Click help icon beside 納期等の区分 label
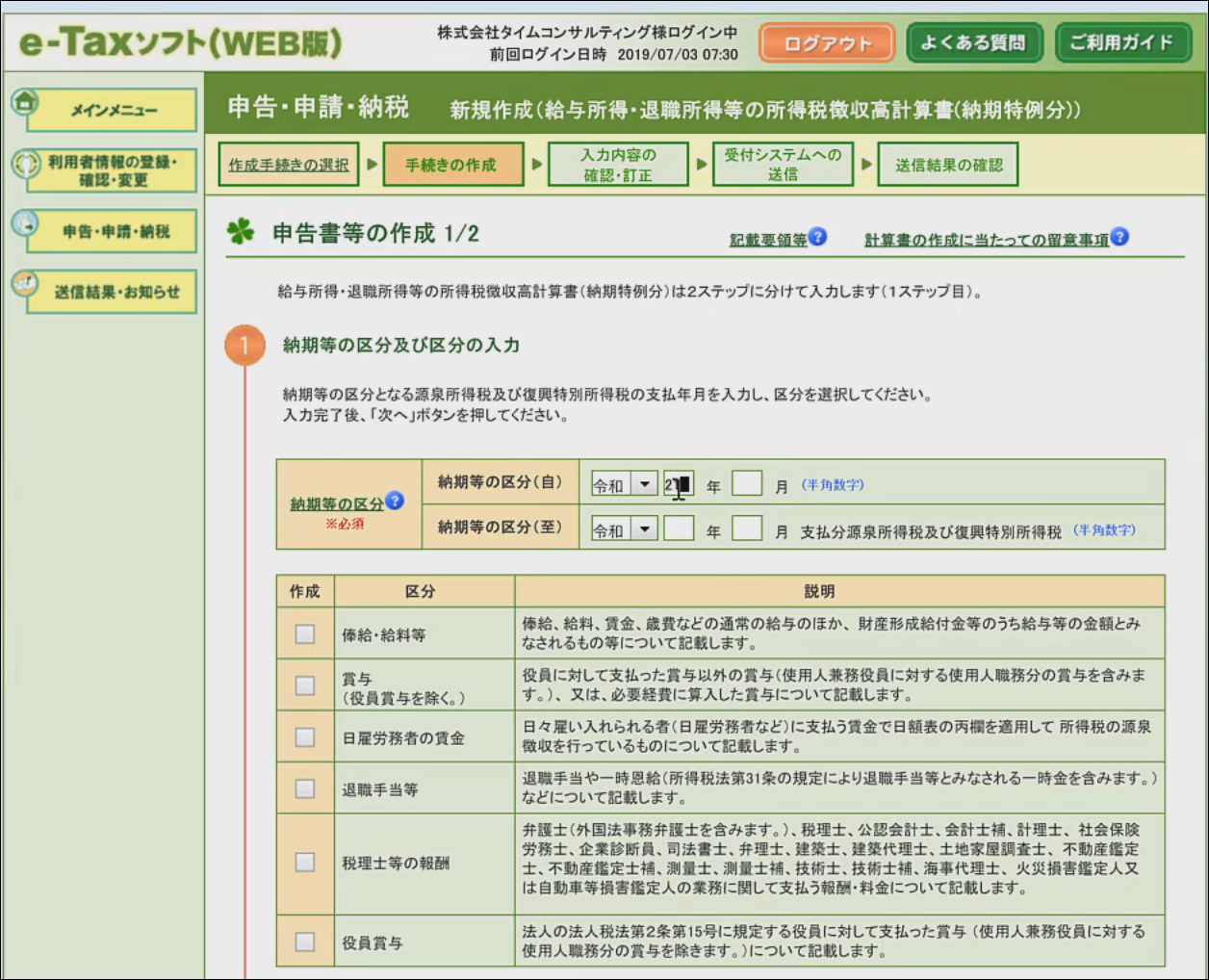This screenshot has height=980, width=1209. click(x=395, y=501)
